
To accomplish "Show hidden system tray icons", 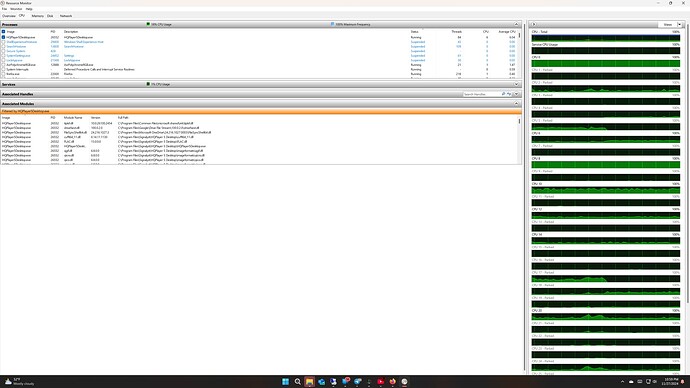I will pyautogui.click(x=622, y=382).
